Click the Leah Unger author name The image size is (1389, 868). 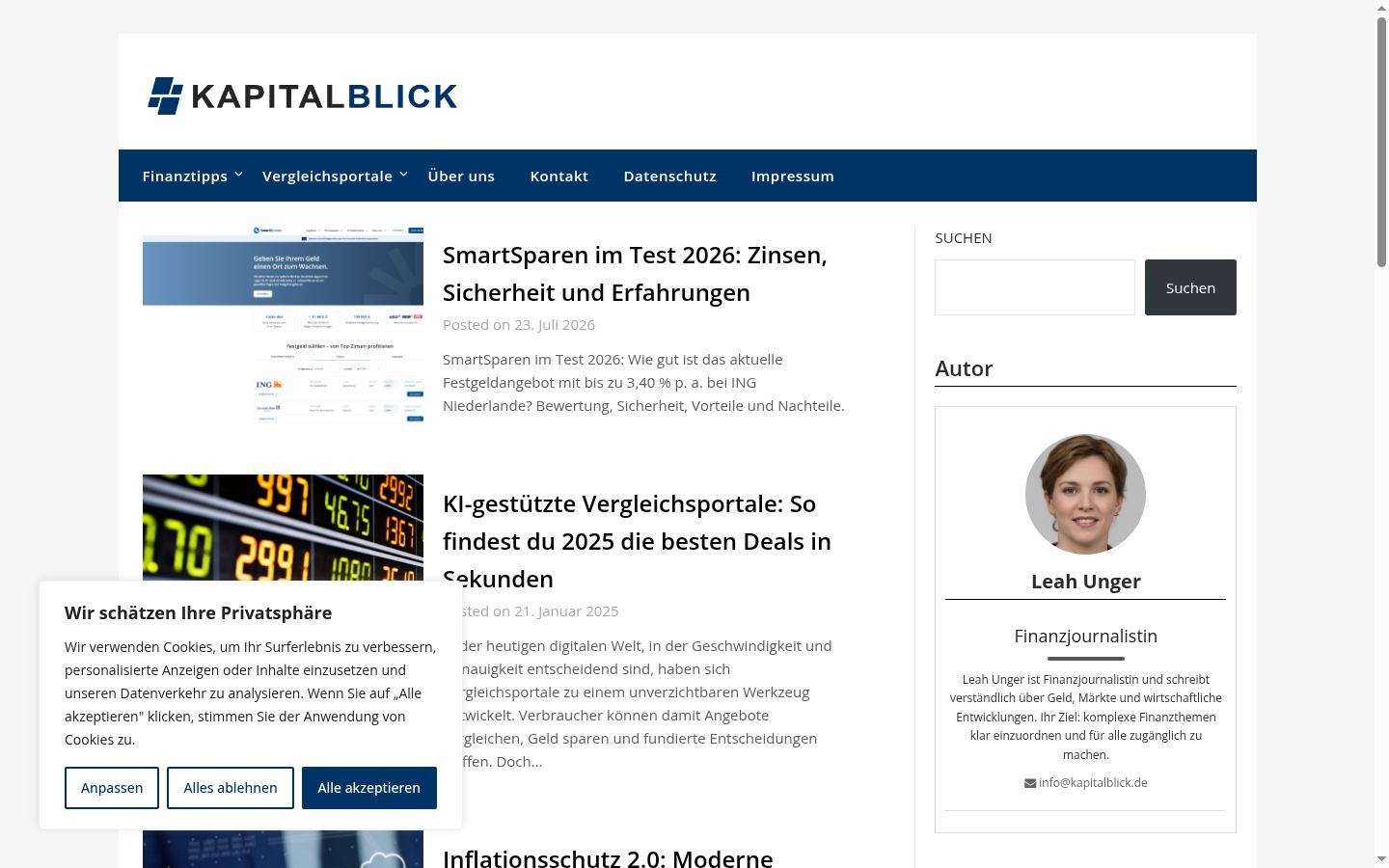coord(1086,582)
